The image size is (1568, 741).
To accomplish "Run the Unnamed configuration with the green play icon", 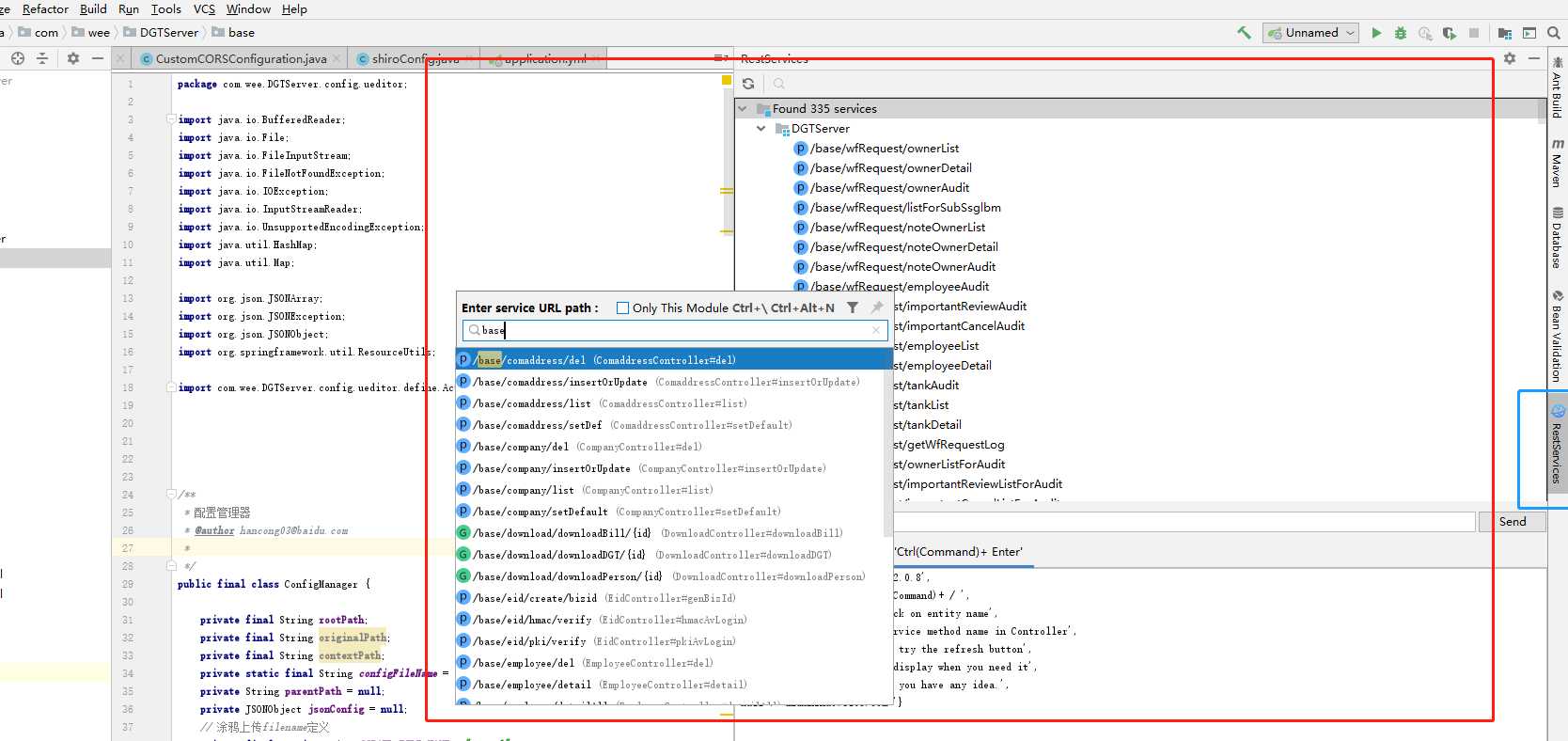I will 1376,33.
